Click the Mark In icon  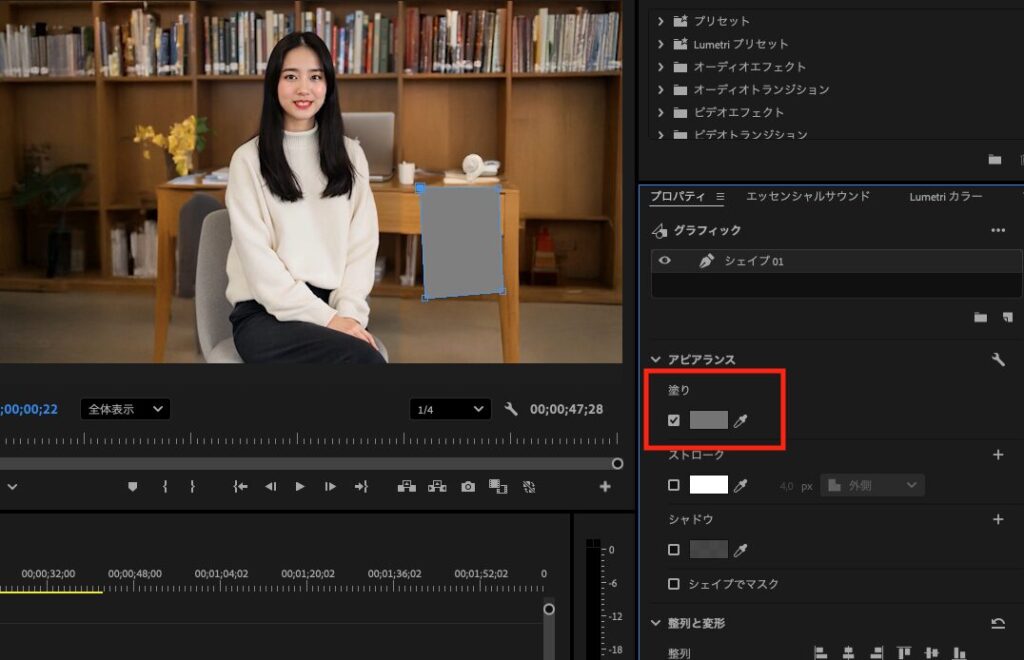[x=164, y=487]
